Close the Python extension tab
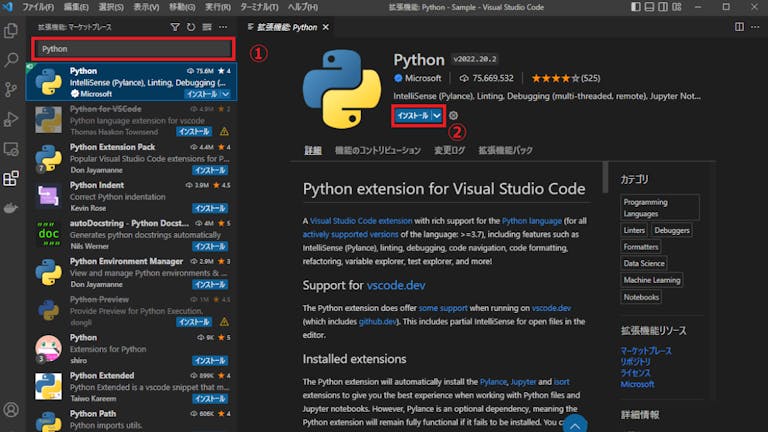Viewport: 768px width, 432px height. point(326,27)
